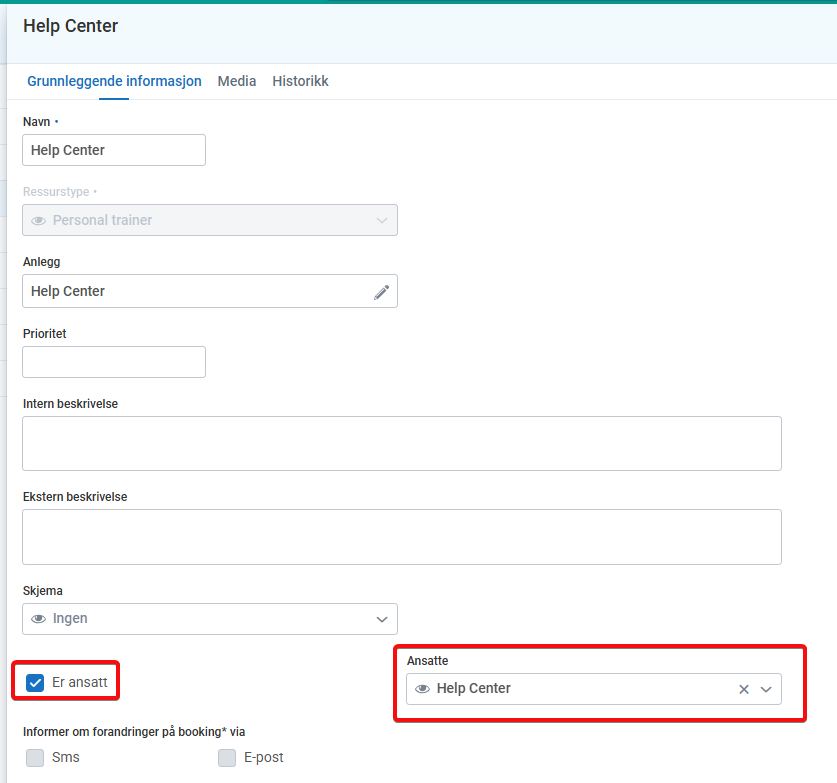Click the Help Center value in Ansatte
This screenshot has width=837, height=783.
(x=474, y=689)
